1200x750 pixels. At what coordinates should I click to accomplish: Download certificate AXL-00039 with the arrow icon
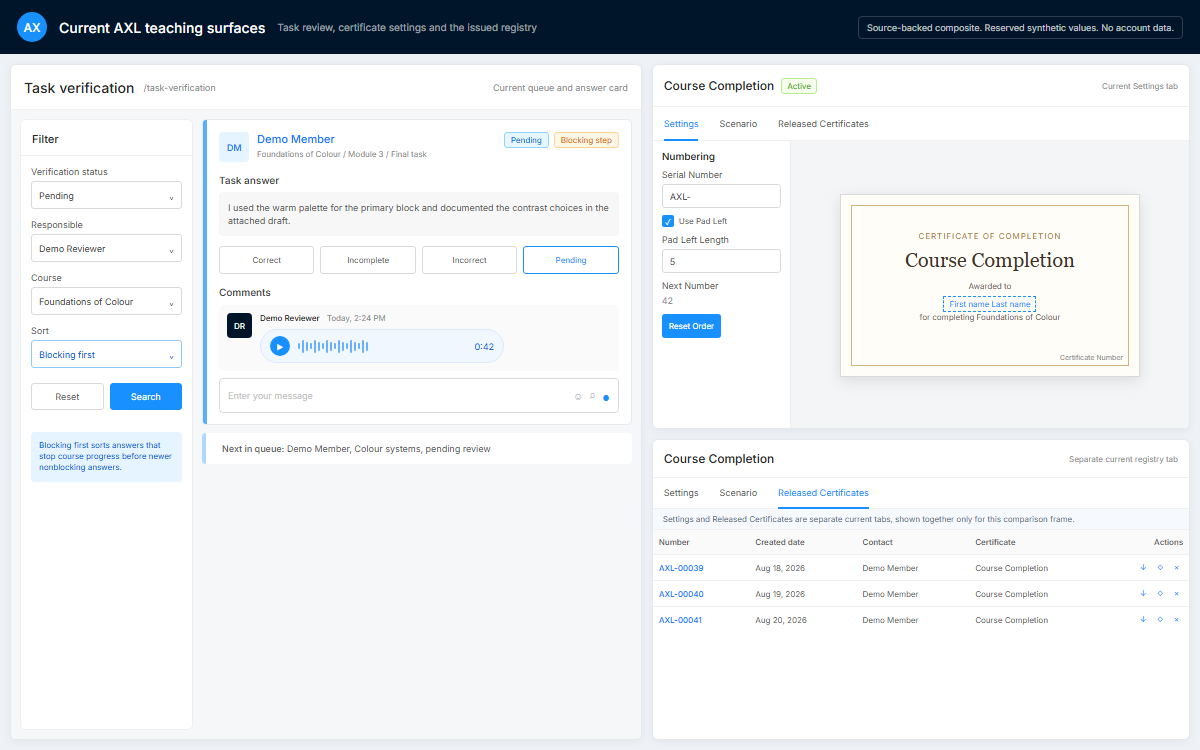[x=1143, y=567]
